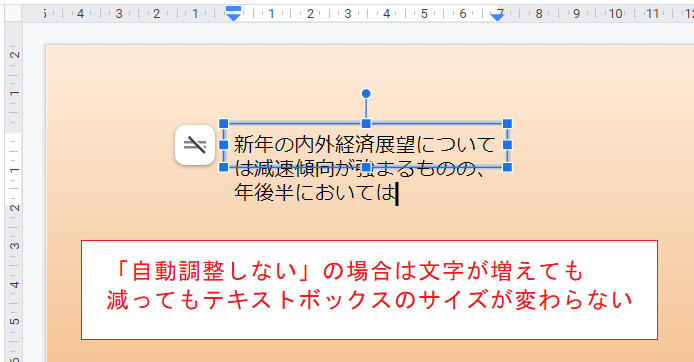Select the bottom-left resize handle of text box
The height and width of the screenshot is (362, 694).
coord(224,167)
